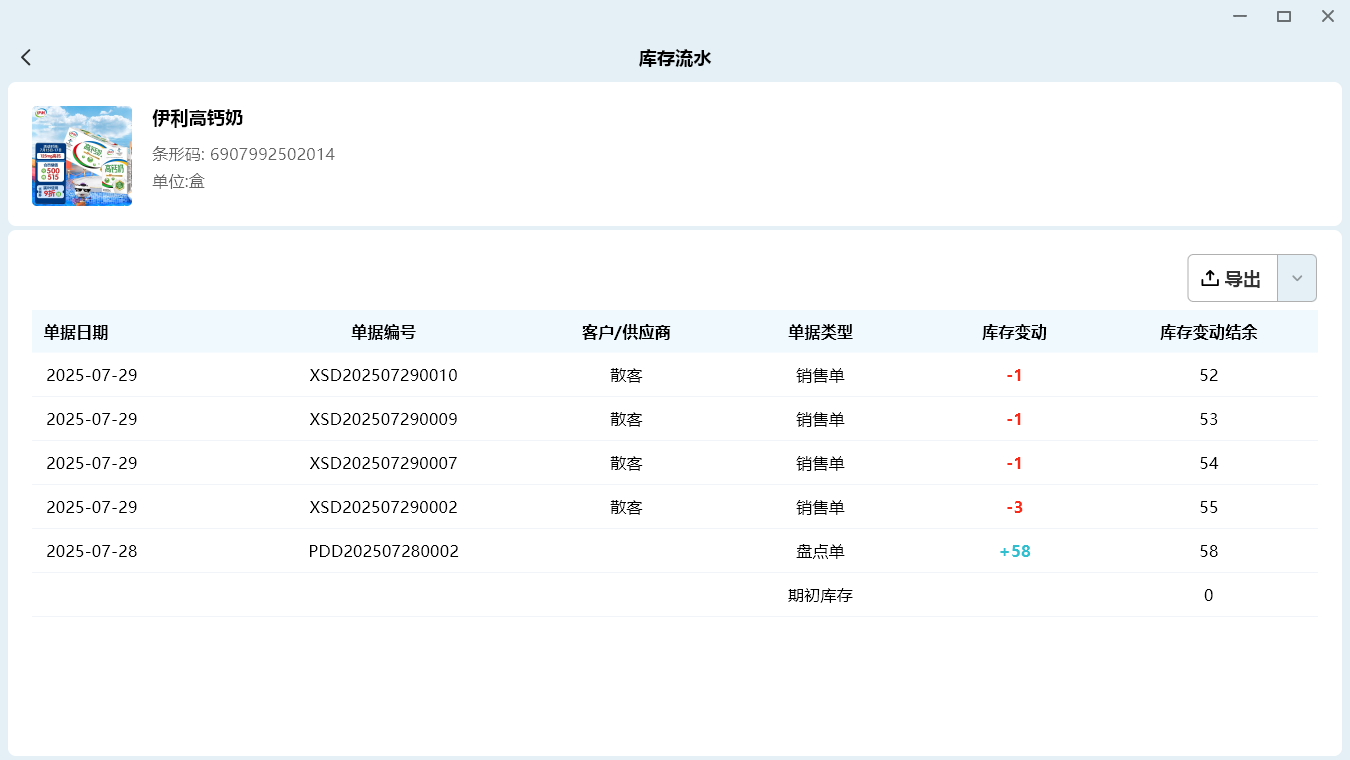1350x760 pixels.
Task: Open the 伊利高钙奶 product thumbnail
Action: [82, 156]
